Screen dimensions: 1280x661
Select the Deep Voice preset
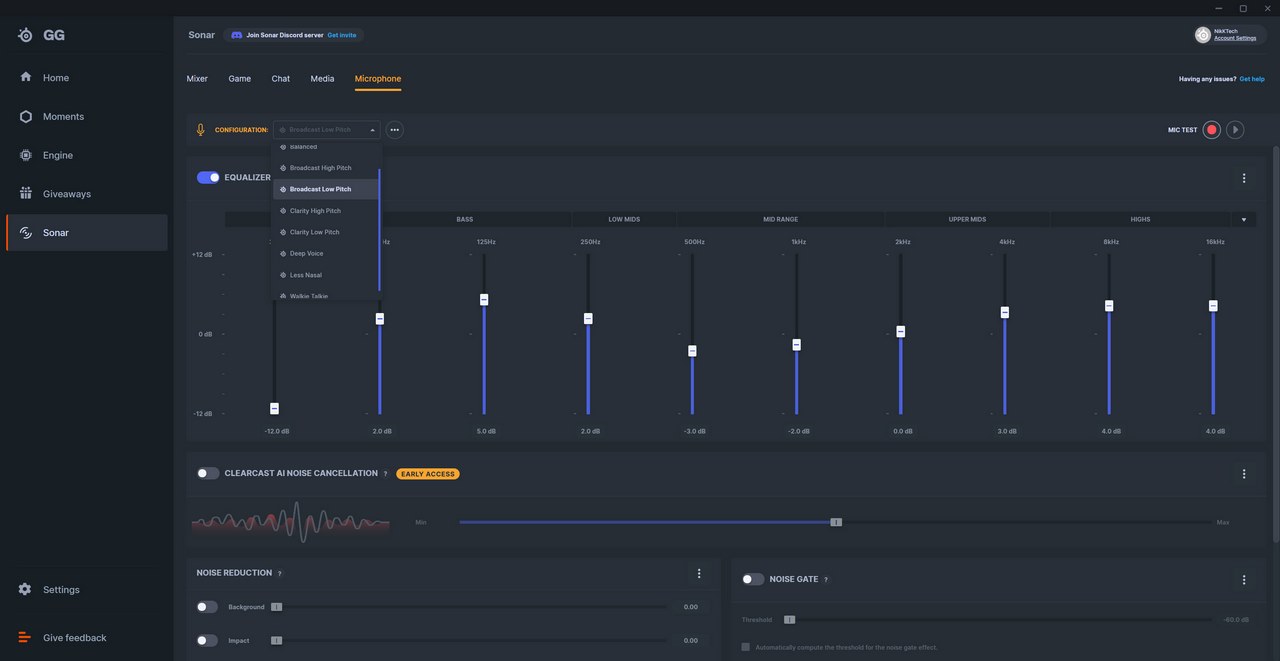pos(326,253)
